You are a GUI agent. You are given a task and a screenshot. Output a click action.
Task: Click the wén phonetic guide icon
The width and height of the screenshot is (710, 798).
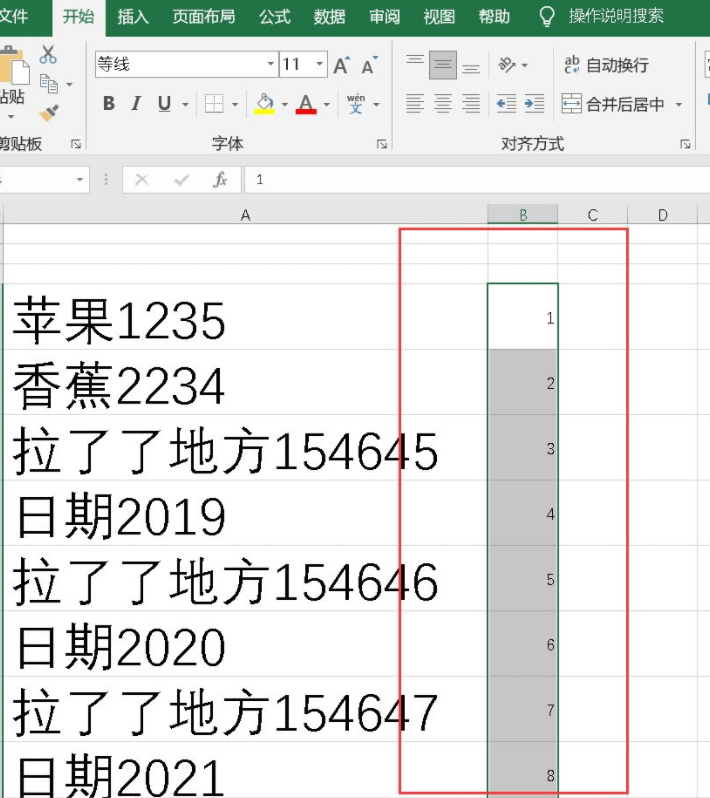(x=356, y=104)
